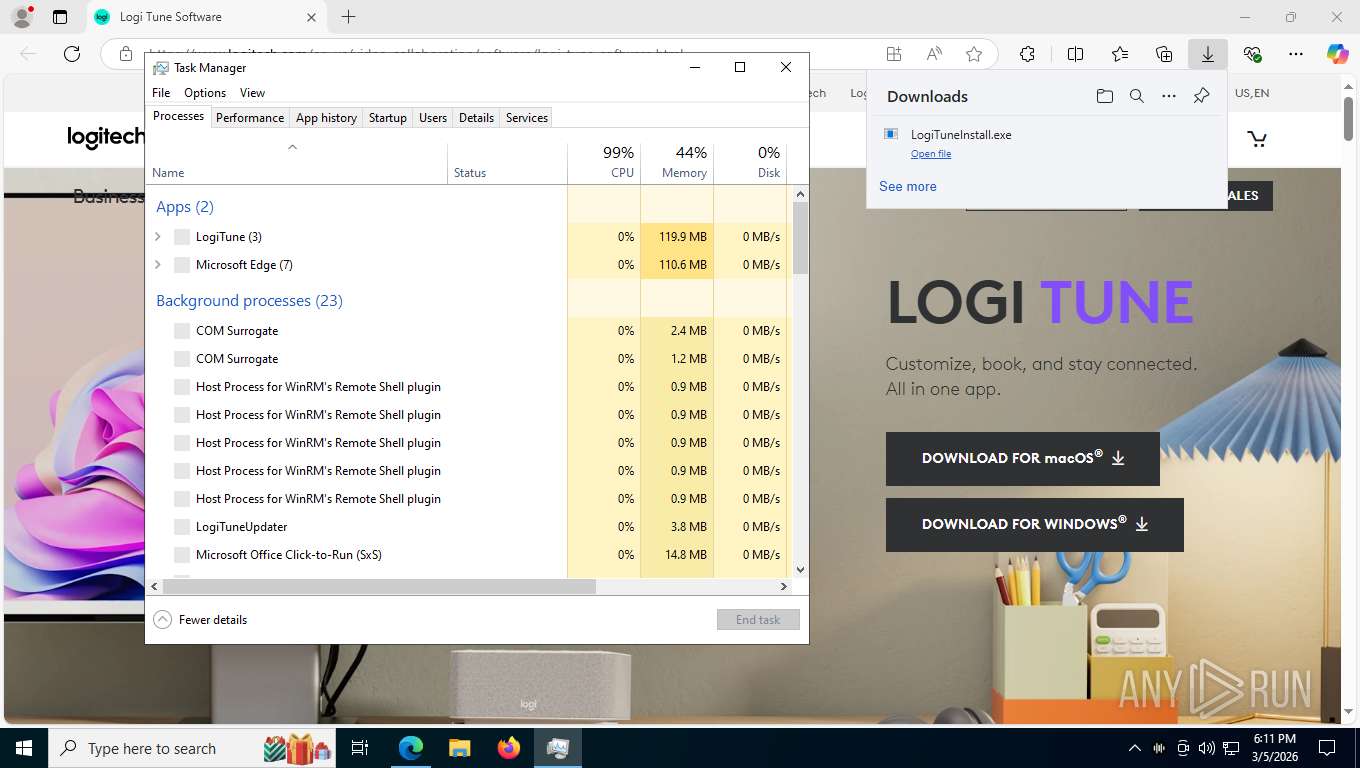Switch to the App history tab
The width and height of the screenshot is (1360, 768).
[x=326, y=118]
